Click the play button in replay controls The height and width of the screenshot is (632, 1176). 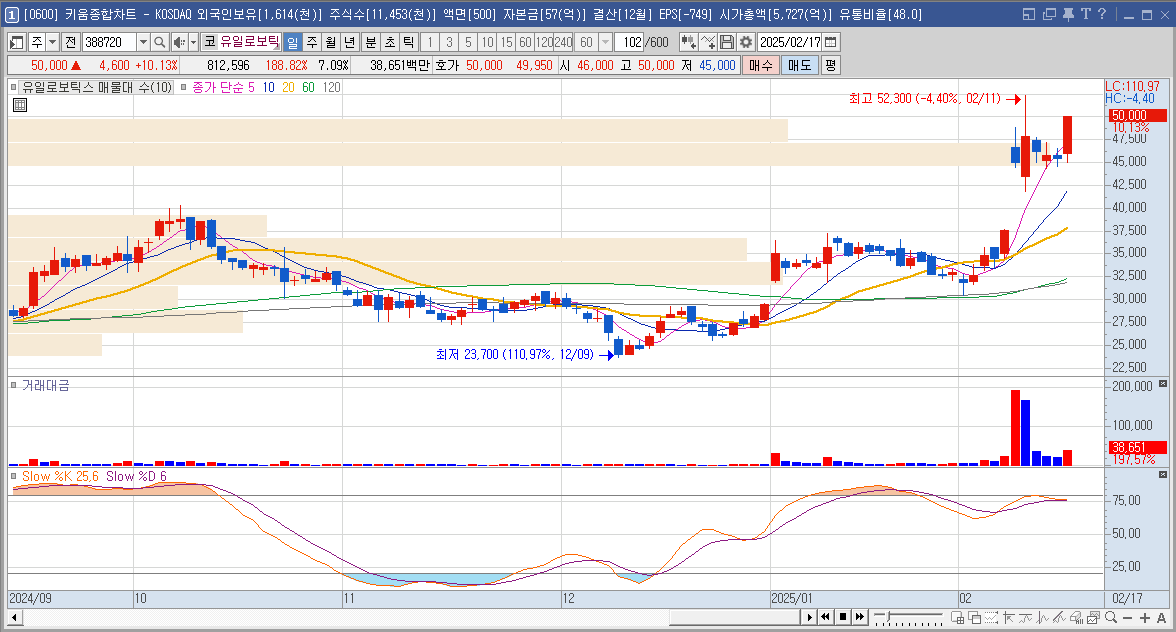click(x=808, y=618)
